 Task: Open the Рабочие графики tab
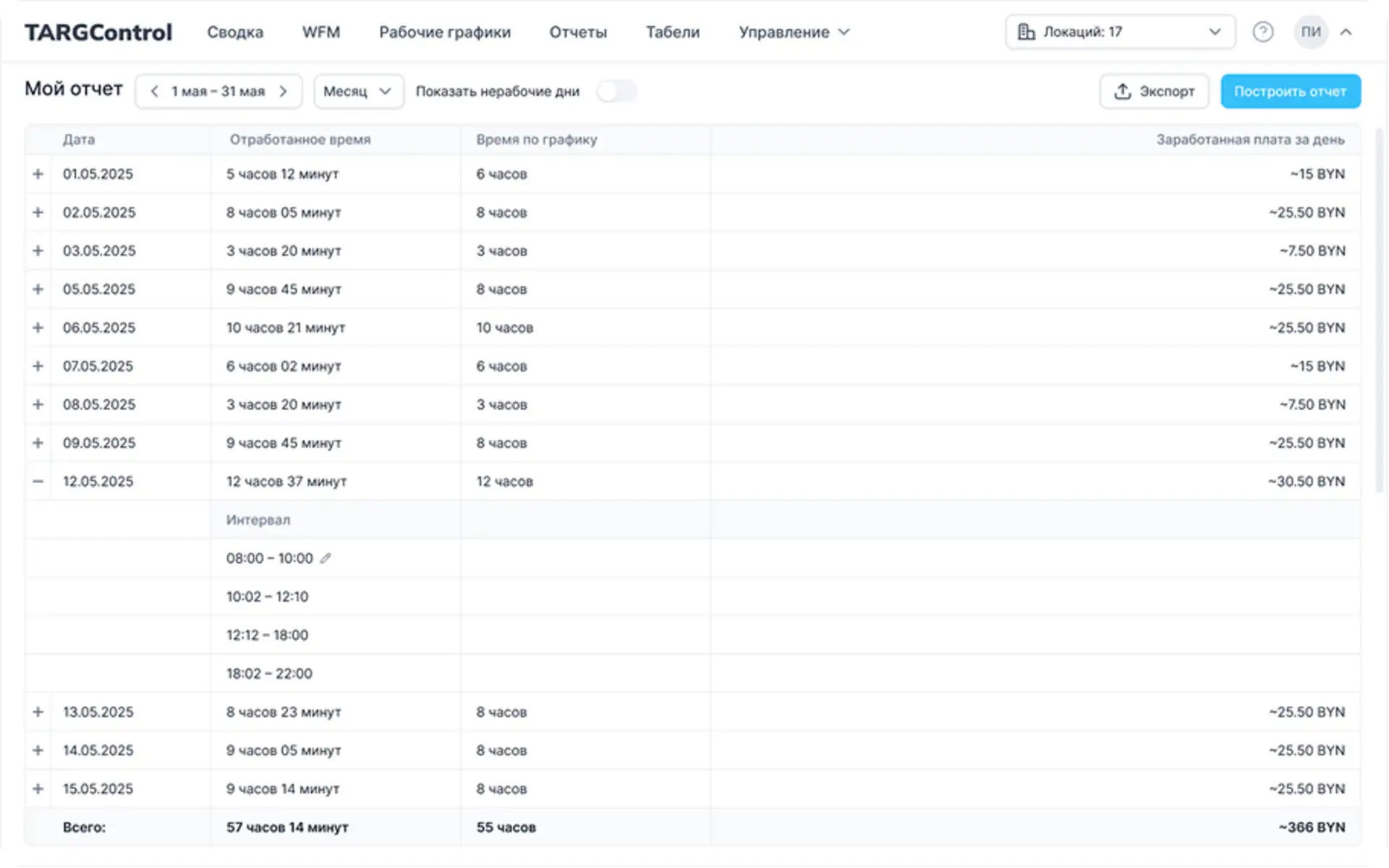444,32
